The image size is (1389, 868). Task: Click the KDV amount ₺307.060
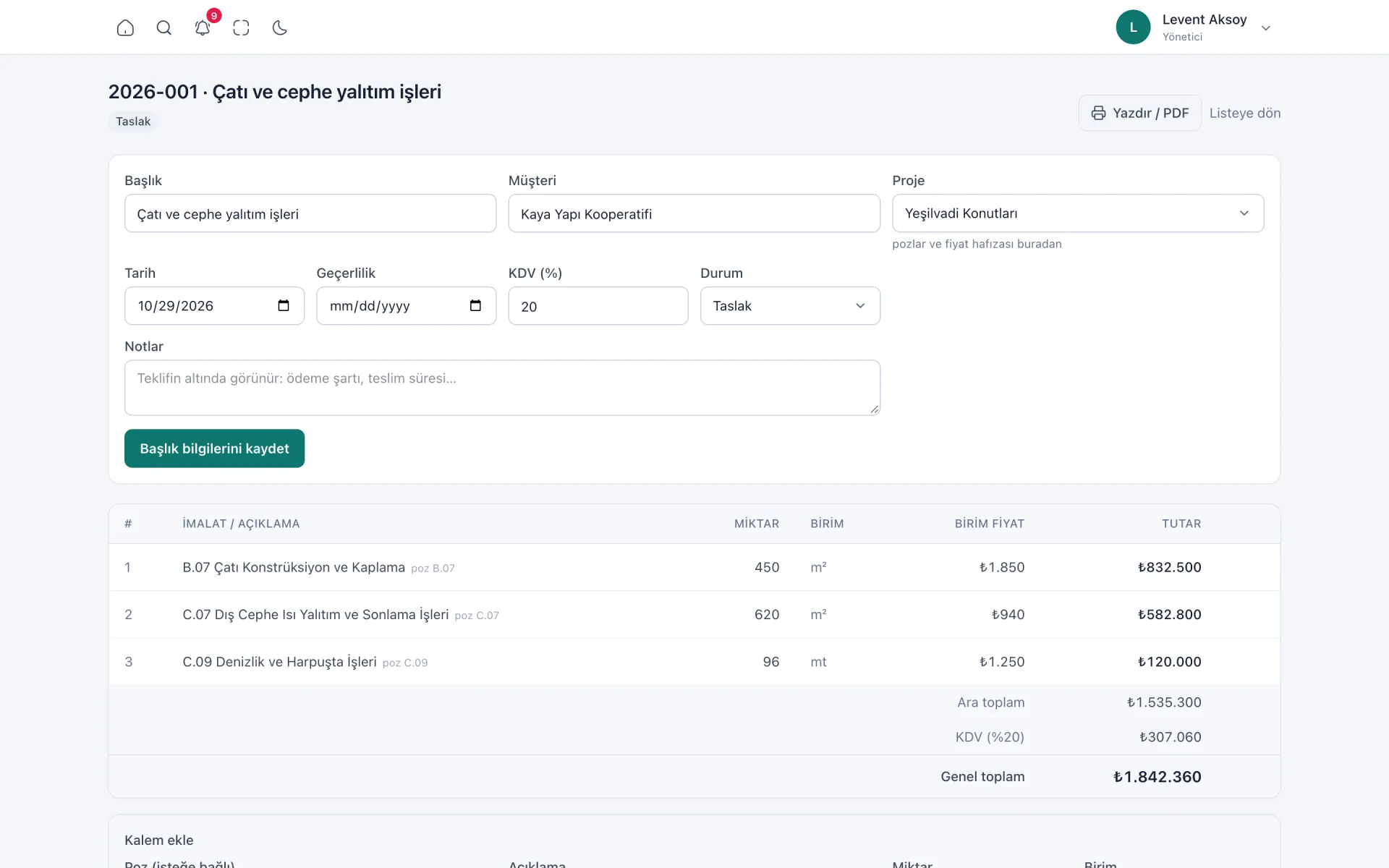pyautogui.click(x=1170, y=737)
